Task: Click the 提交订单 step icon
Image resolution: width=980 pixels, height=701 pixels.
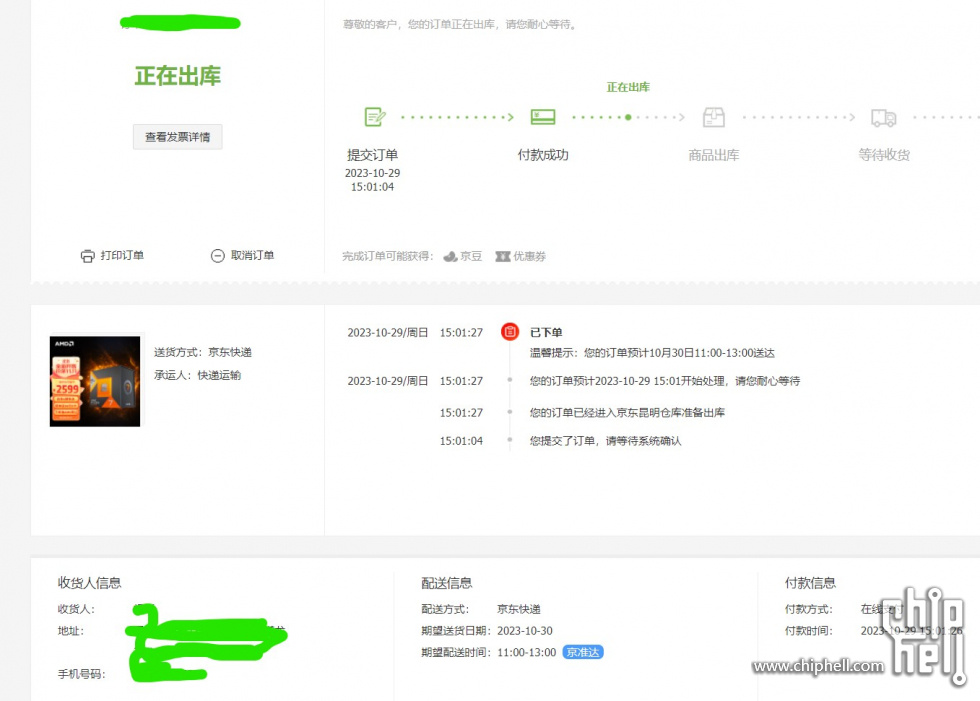Action: (x=375, y=117)
